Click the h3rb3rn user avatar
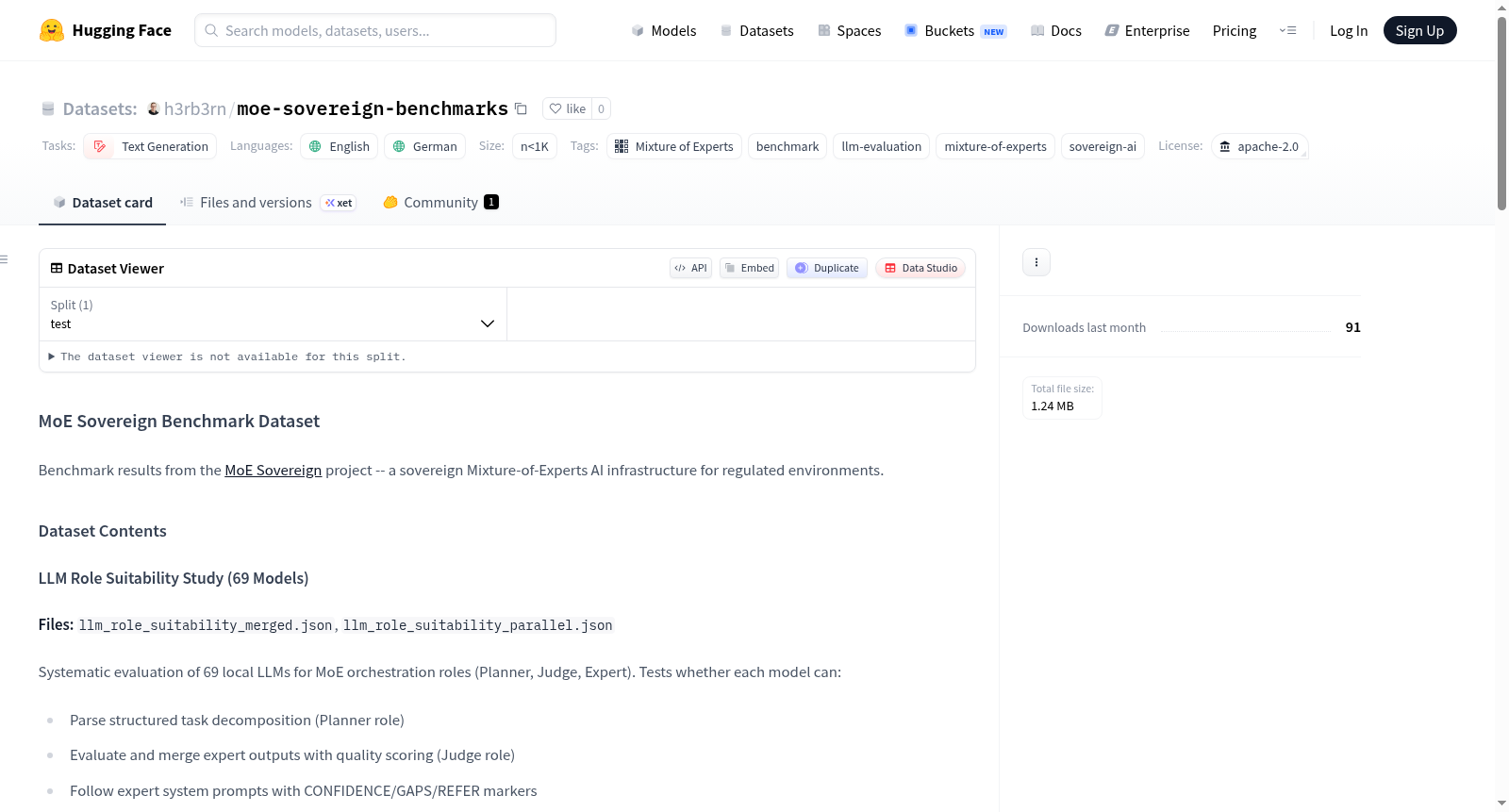Image resolution: width=1509 pixels, height=812 pixels. 154,108
